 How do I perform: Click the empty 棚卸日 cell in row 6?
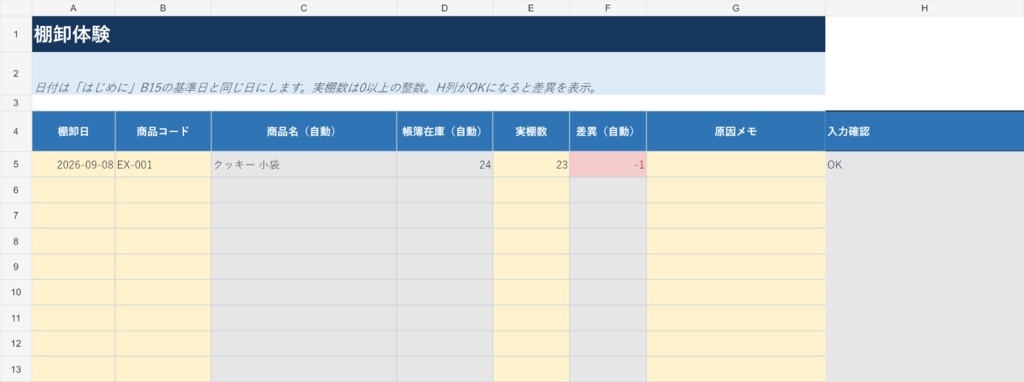coord(73,190)
